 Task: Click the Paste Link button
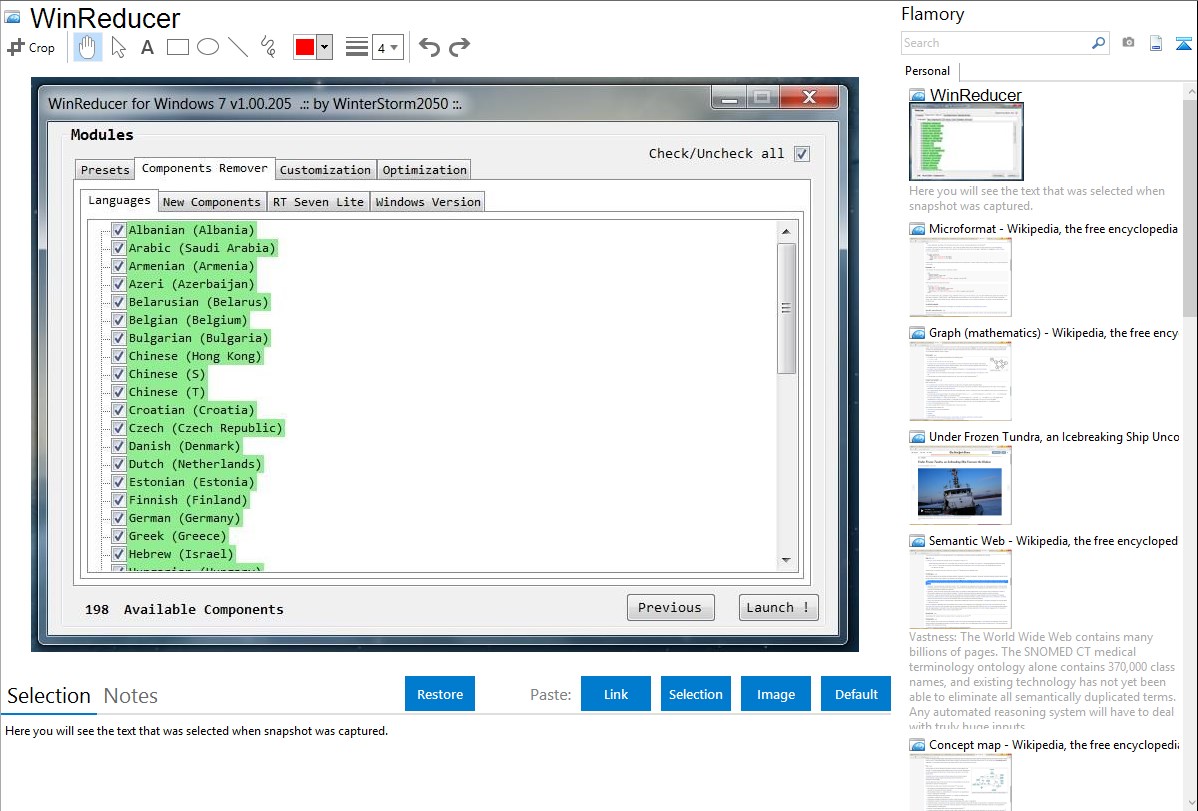(616, 694)
